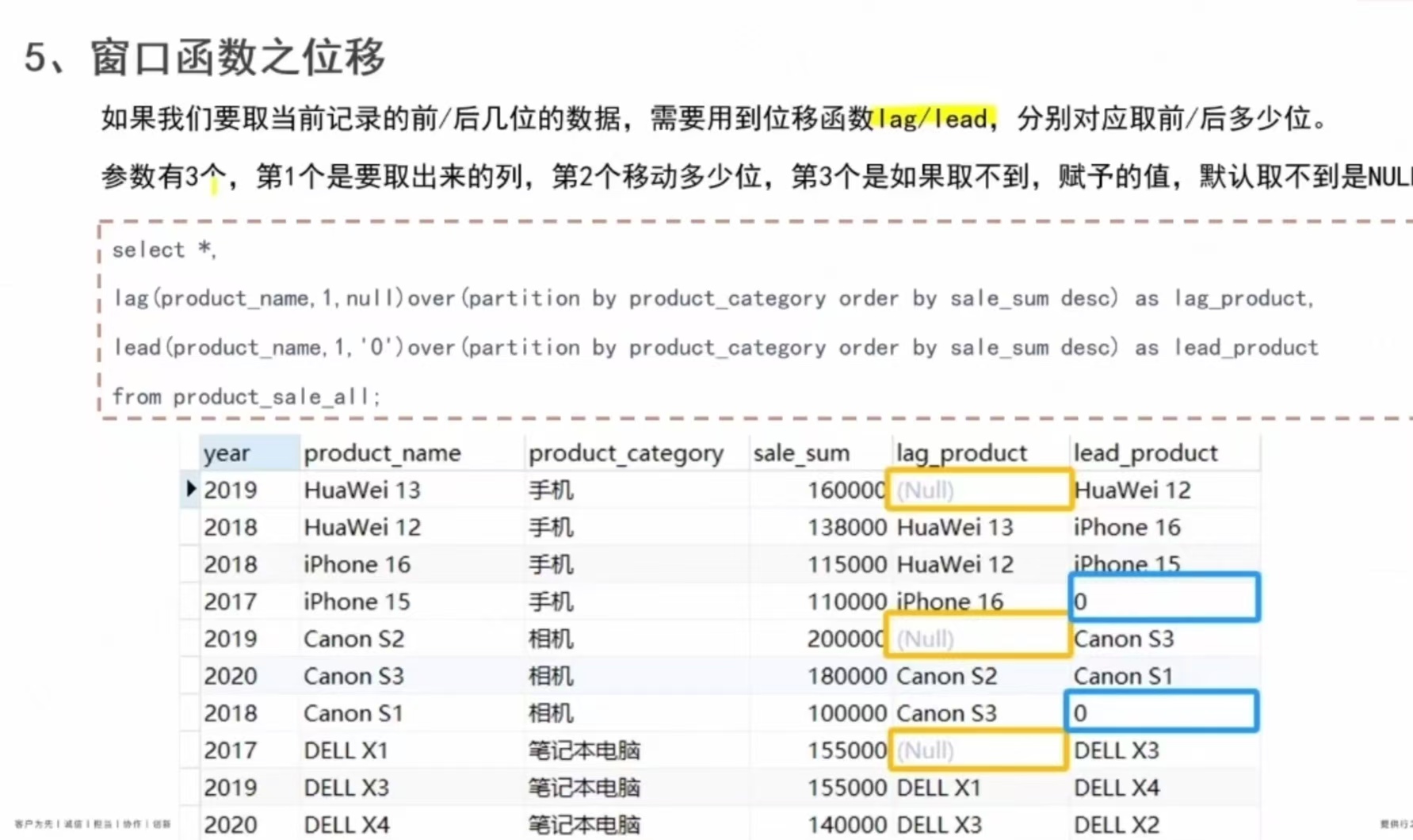Click sale_sum 155000 in DELL X3 row

[846, 788]
